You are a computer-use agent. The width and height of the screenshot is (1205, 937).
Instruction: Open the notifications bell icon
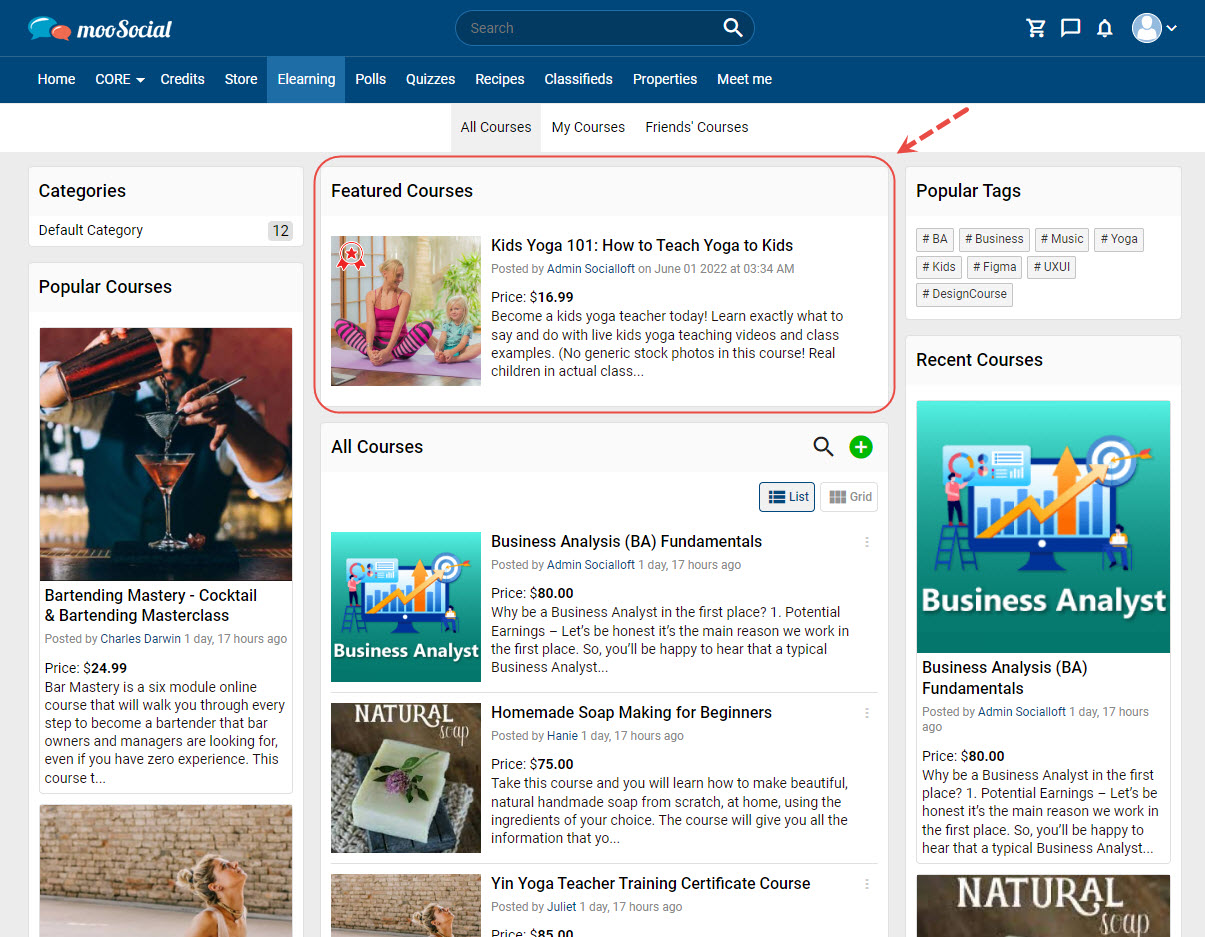pos(1104,28)
